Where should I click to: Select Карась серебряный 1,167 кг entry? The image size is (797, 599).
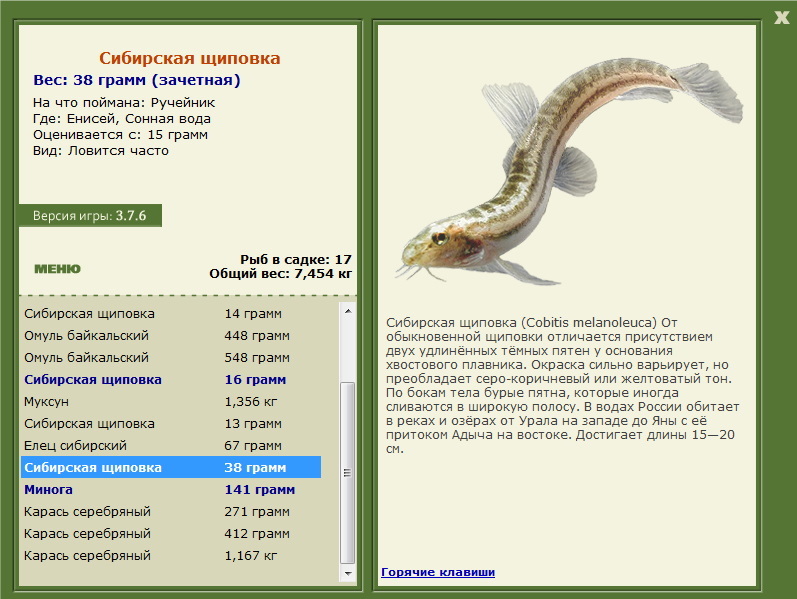tap(171, 555)
